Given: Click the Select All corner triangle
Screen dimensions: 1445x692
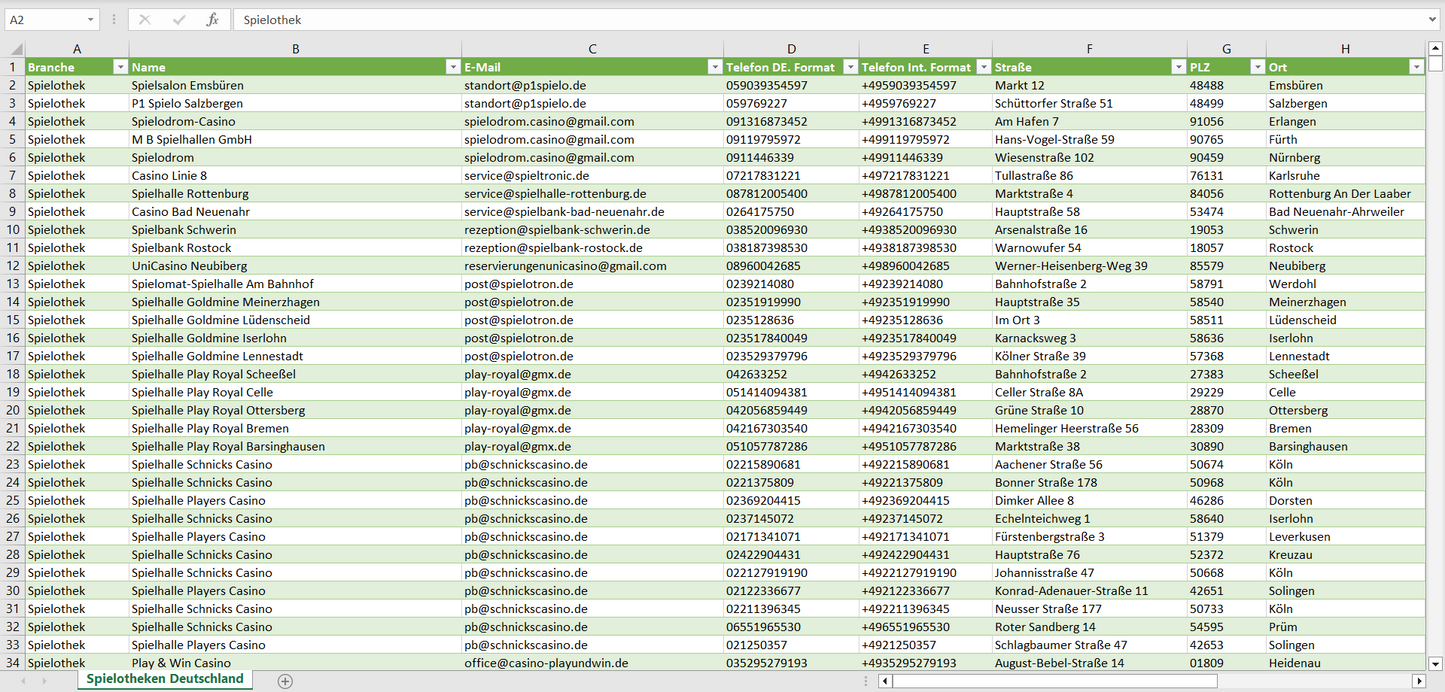Looking at the screenshot, I should (16, 49).
